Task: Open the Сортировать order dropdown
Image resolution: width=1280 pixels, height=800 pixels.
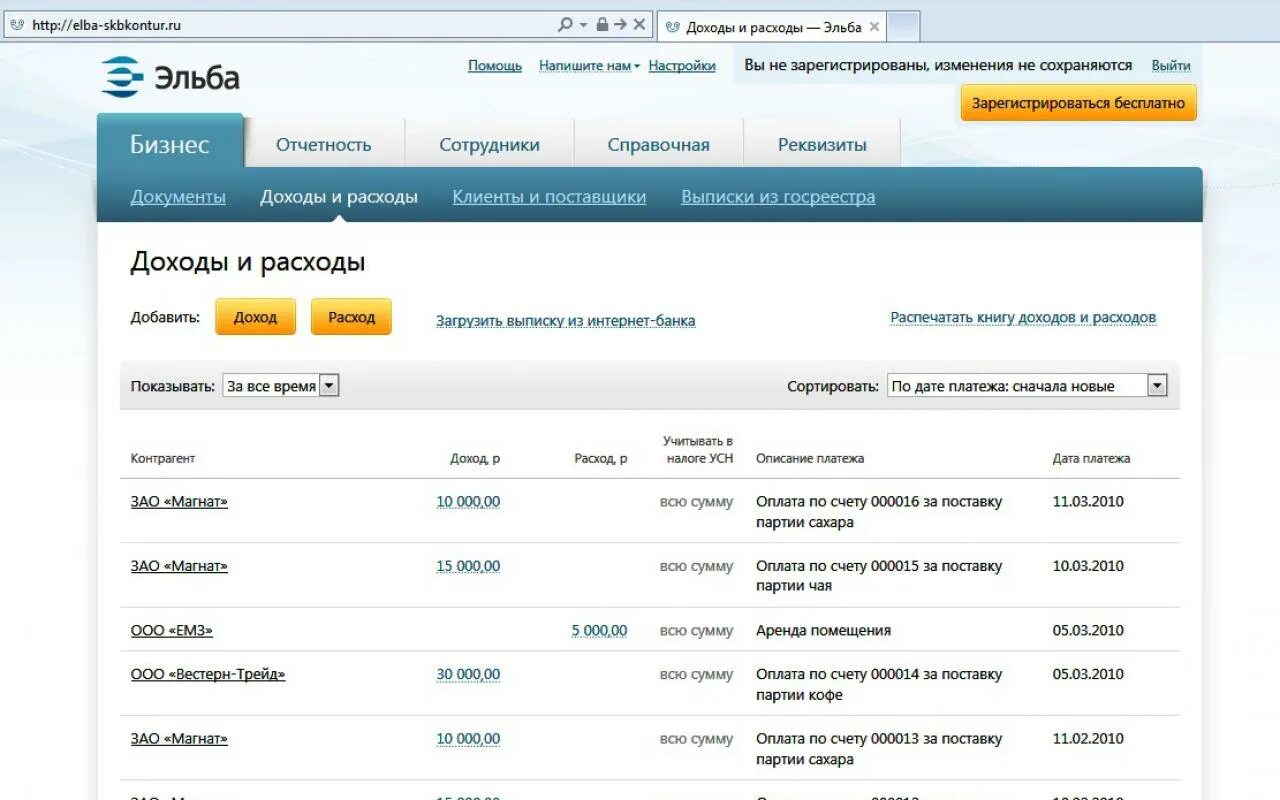Action: click(x=1027, y=386)
